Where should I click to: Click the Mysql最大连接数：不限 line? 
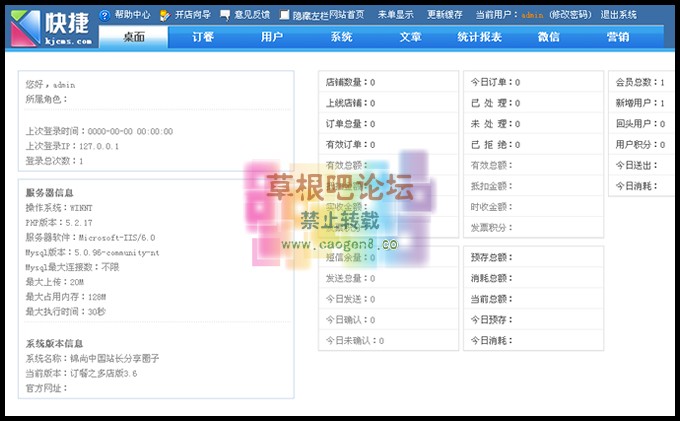point(72,267)
